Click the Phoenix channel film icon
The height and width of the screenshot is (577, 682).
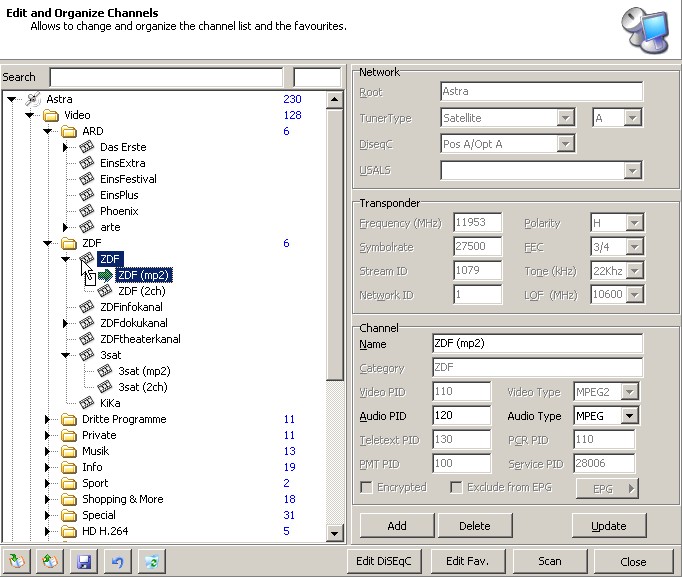(87, 211)
